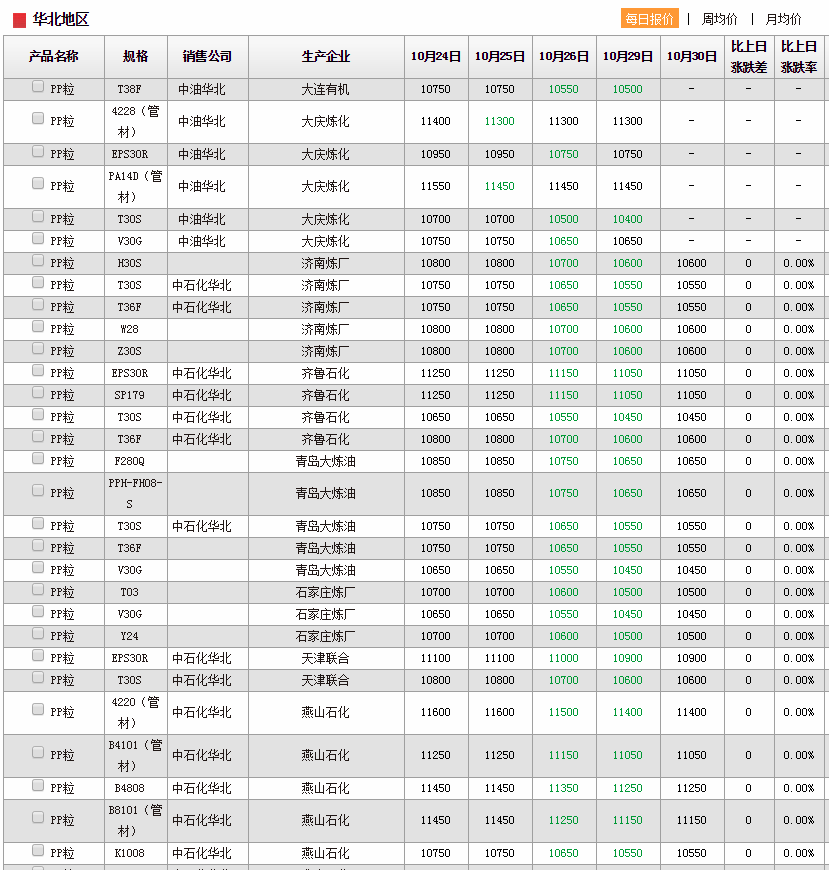The width and height of the screenshot is (829, 870).
Task: Click the 销售公司 column header
Action: 208,57
